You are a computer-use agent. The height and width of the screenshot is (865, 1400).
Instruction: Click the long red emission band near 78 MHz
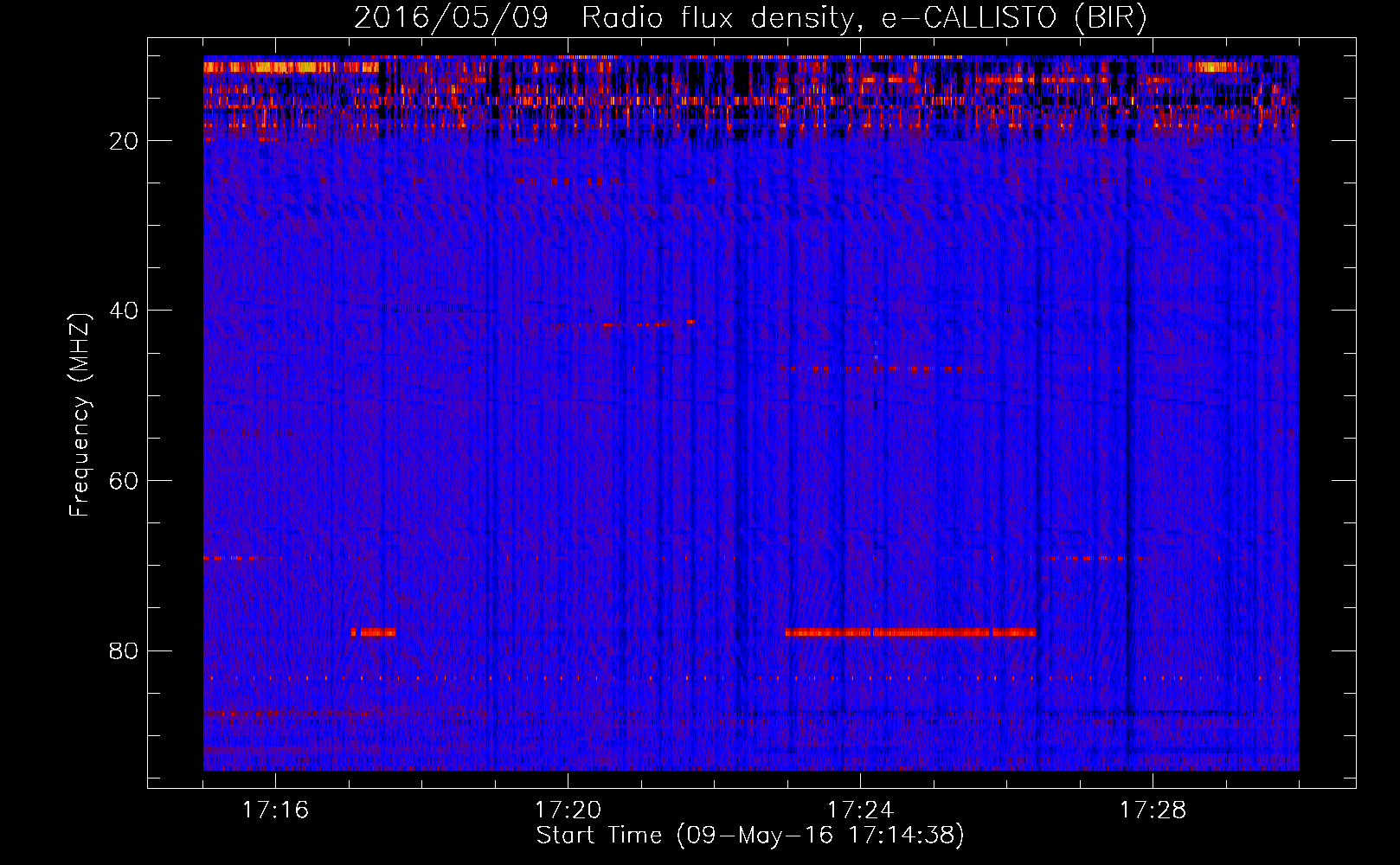(910, 632)
